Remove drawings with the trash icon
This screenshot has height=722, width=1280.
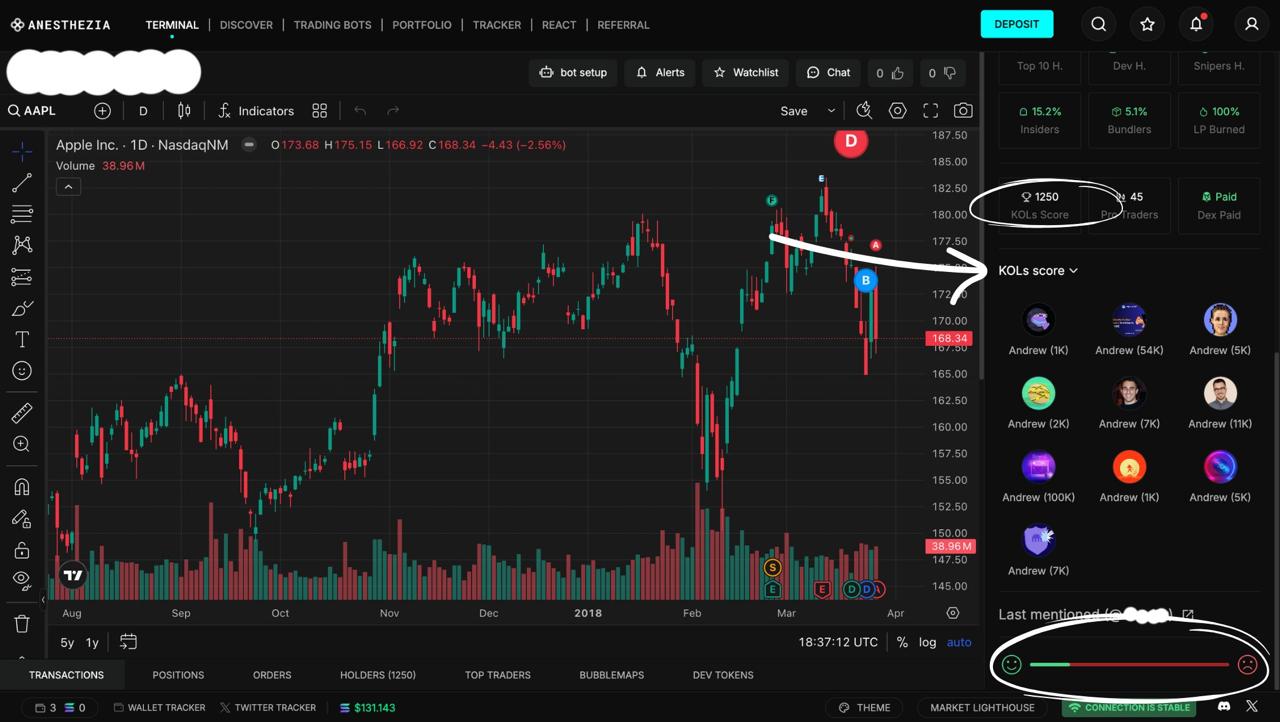point(22,624)
